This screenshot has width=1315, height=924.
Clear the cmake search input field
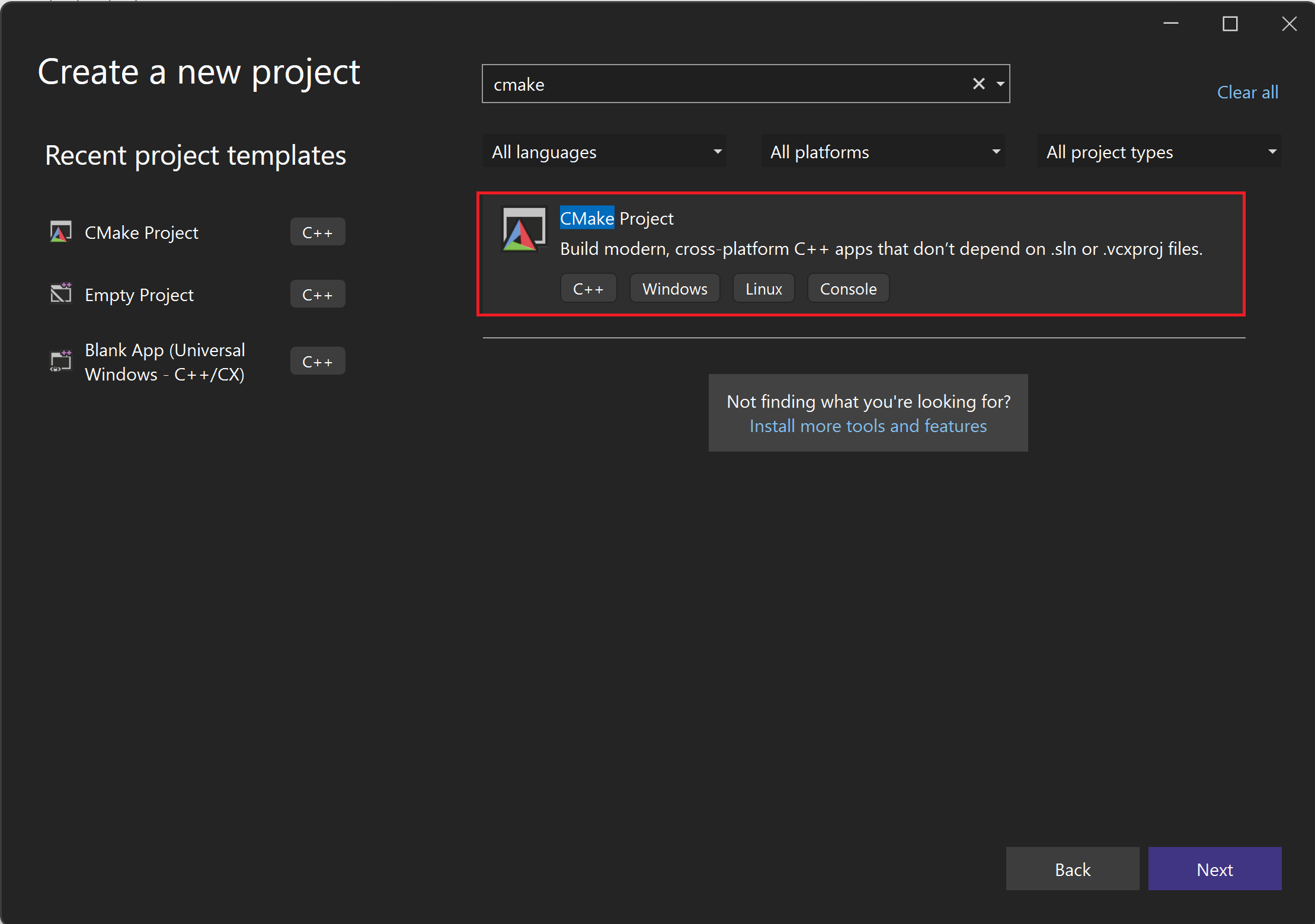click(979, 84)
